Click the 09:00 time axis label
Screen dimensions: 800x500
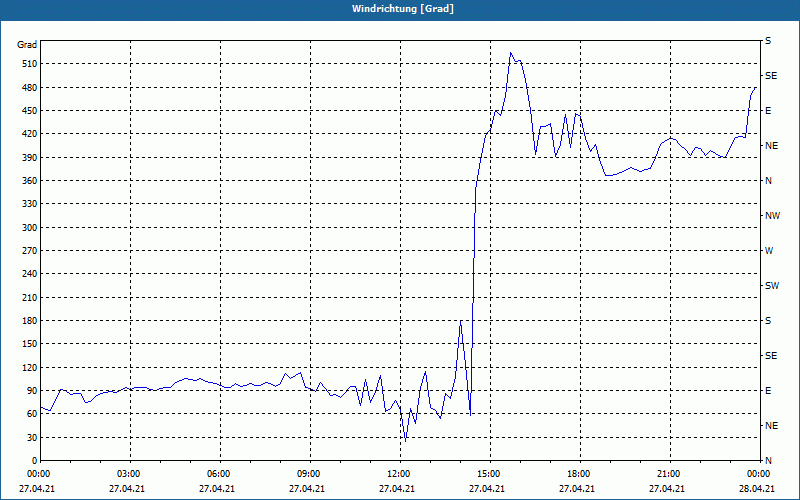(x=310, y=474)
